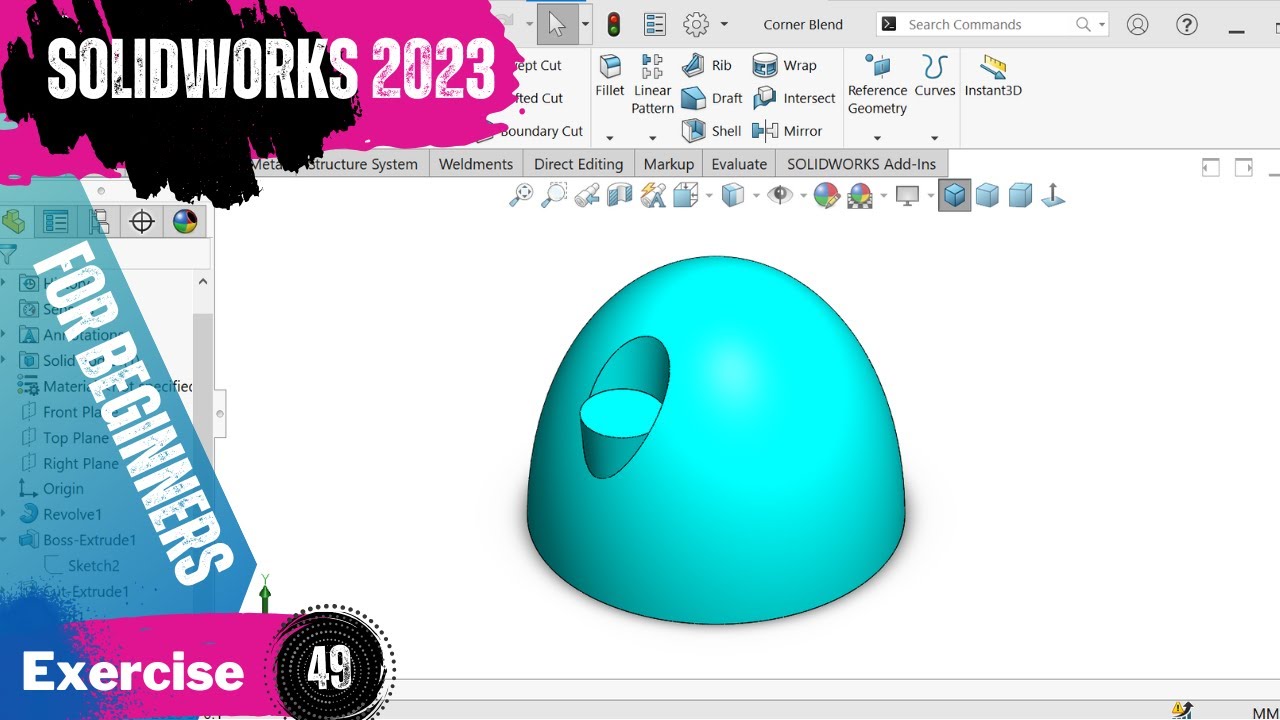Image resolution: width=1280 pixels, height=720 pixels.
Task: Open the Help question mark icon
Action: 1186,24
